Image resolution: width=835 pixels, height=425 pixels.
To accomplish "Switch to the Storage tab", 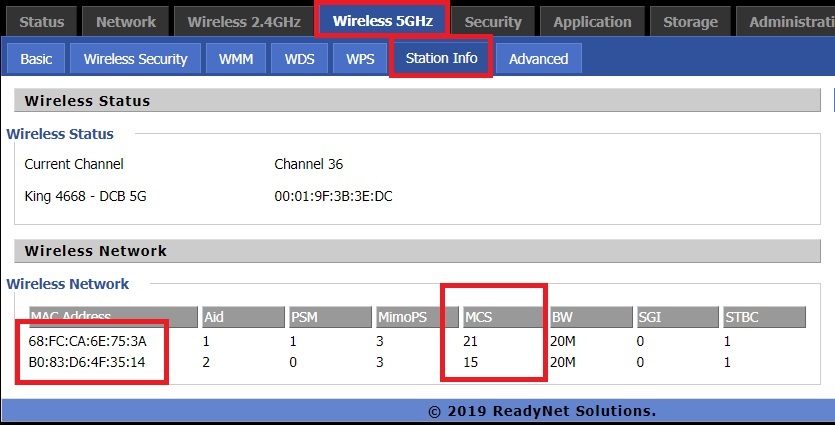I will point(690,21).
